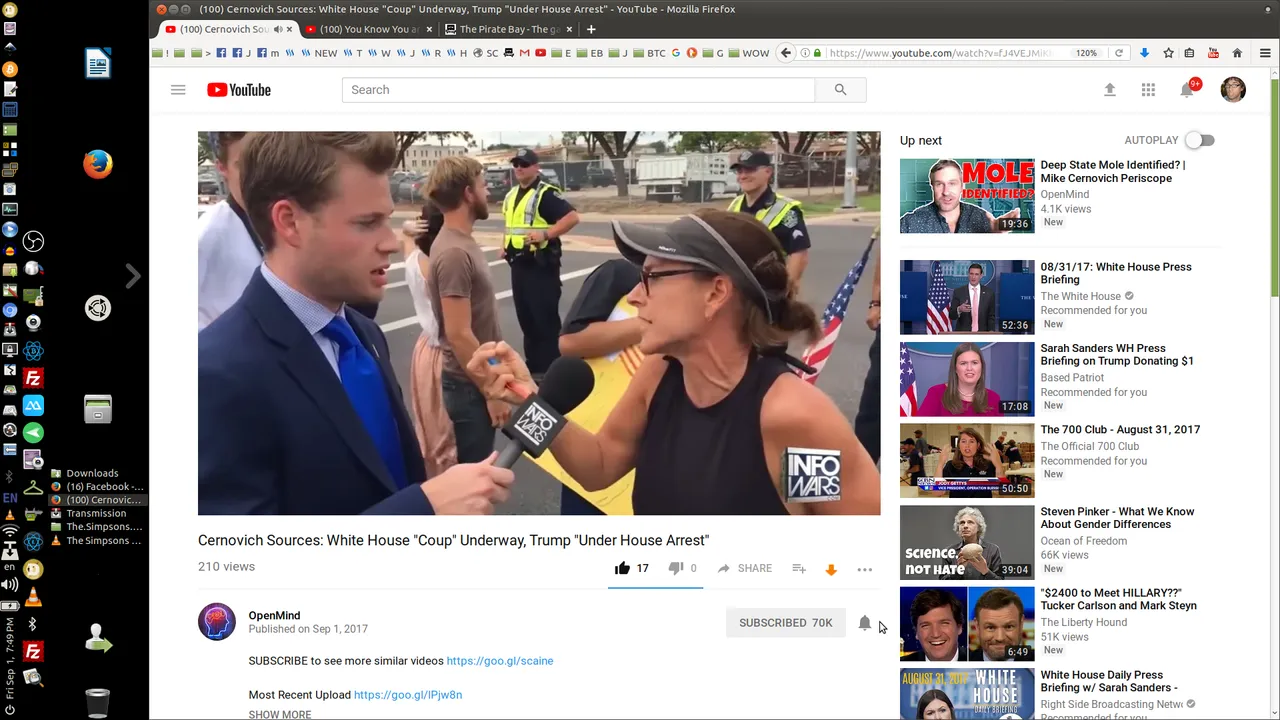Viewport: 1280px width, 720px height.
Task: Mute the Cernovich Sources tab audio
Action: tap(278, 29)
